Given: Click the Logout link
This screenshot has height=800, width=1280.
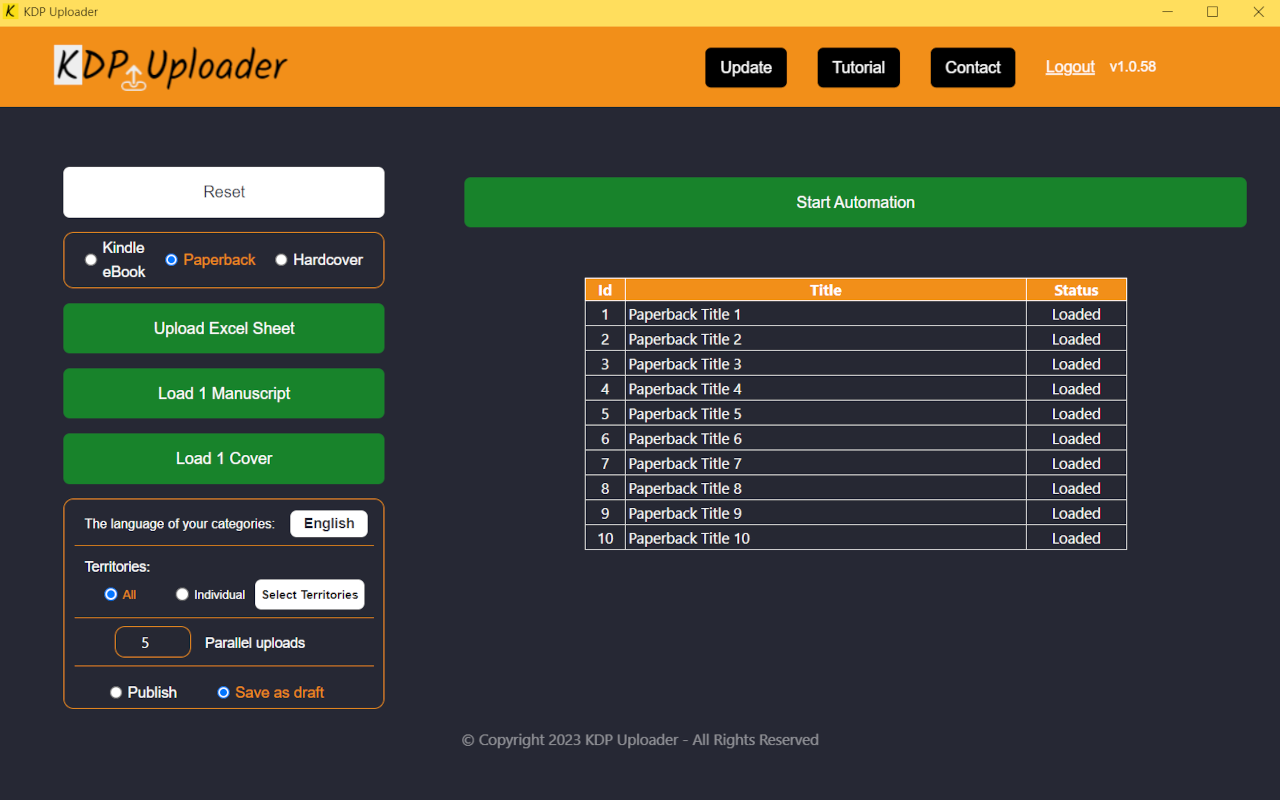Looking at the screenshot, I should [1070, 67].
